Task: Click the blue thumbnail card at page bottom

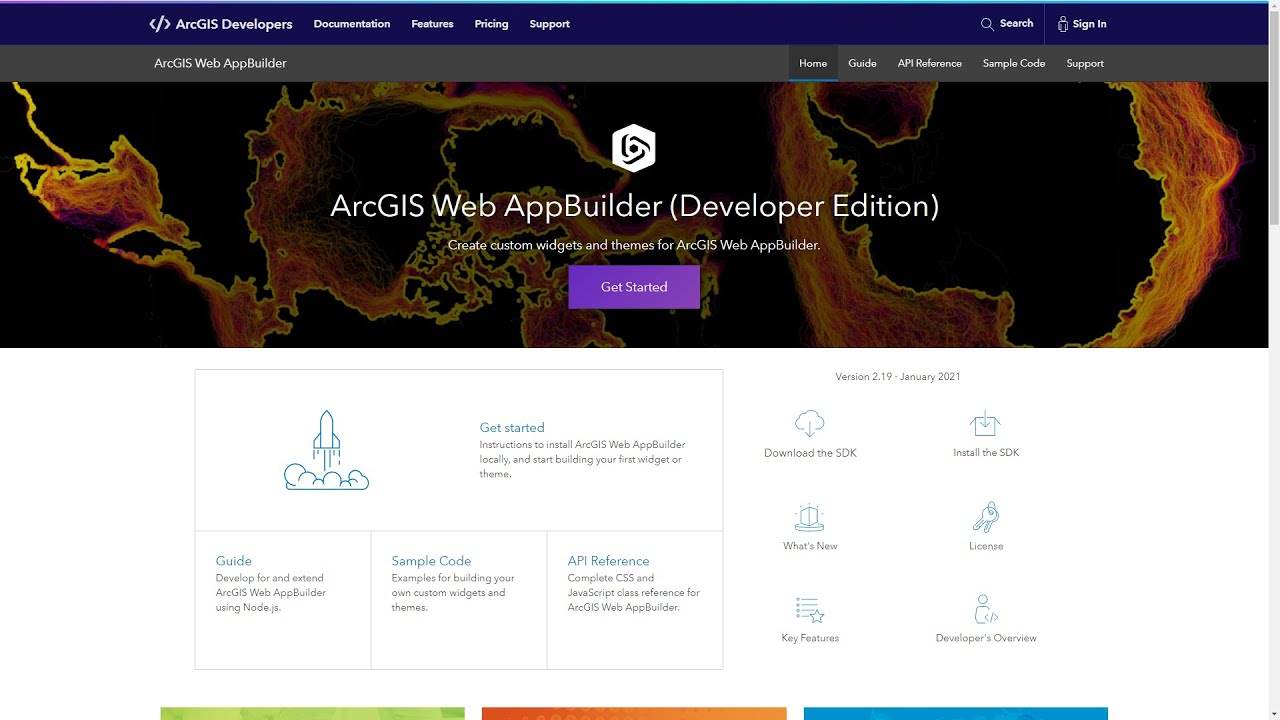Action: click(956, 714)
